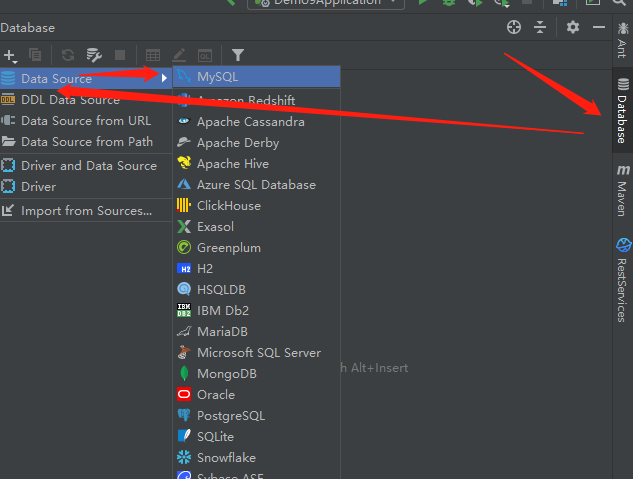Select ClickHouse data source
This screenshot has height=479, width=633.
(257, 205)
